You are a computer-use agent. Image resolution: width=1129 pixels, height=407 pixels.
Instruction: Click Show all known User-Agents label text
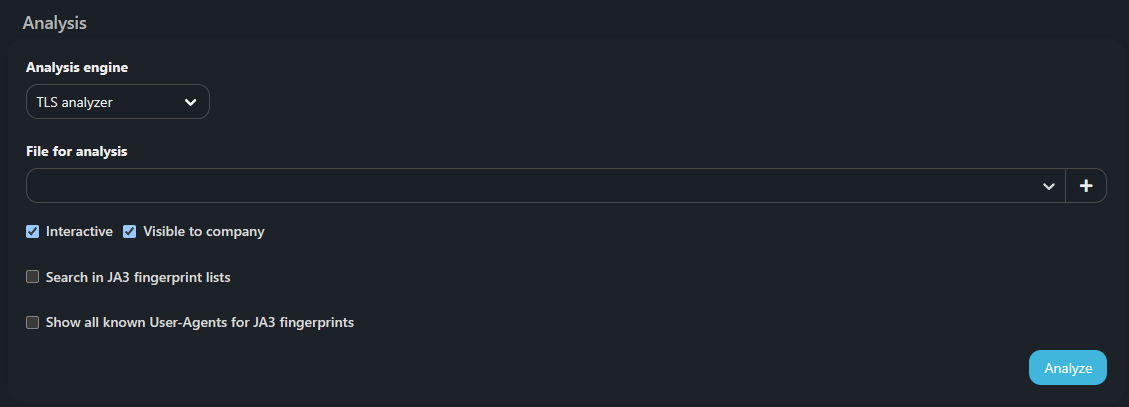200,323
